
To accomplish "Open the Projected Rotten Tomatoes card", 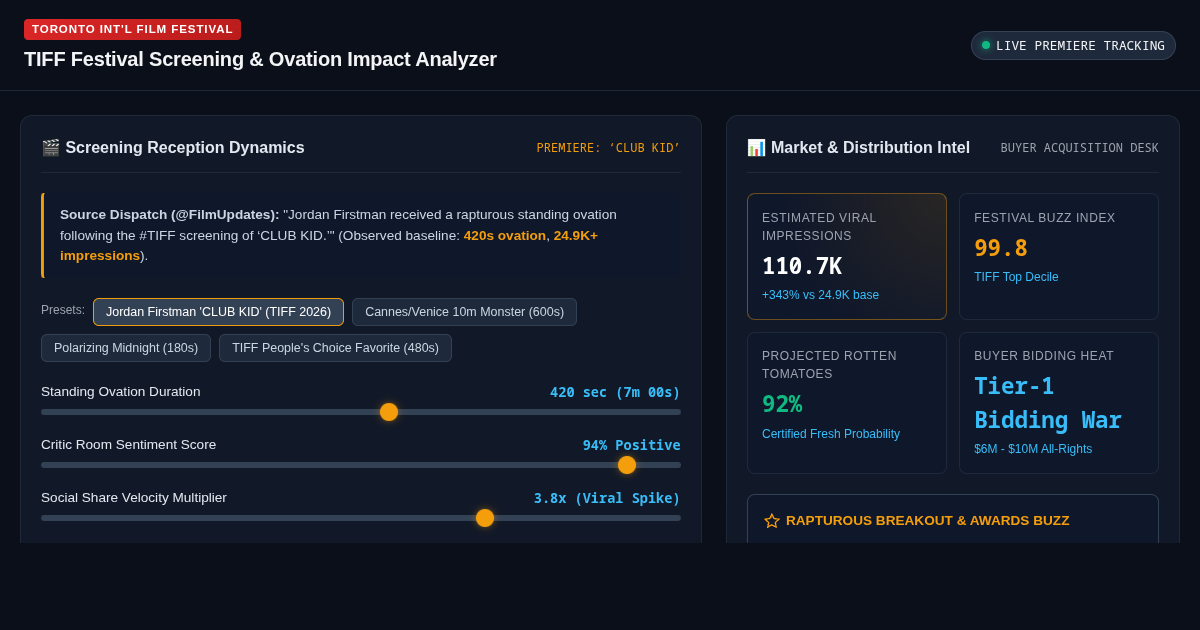I will 847,403.
